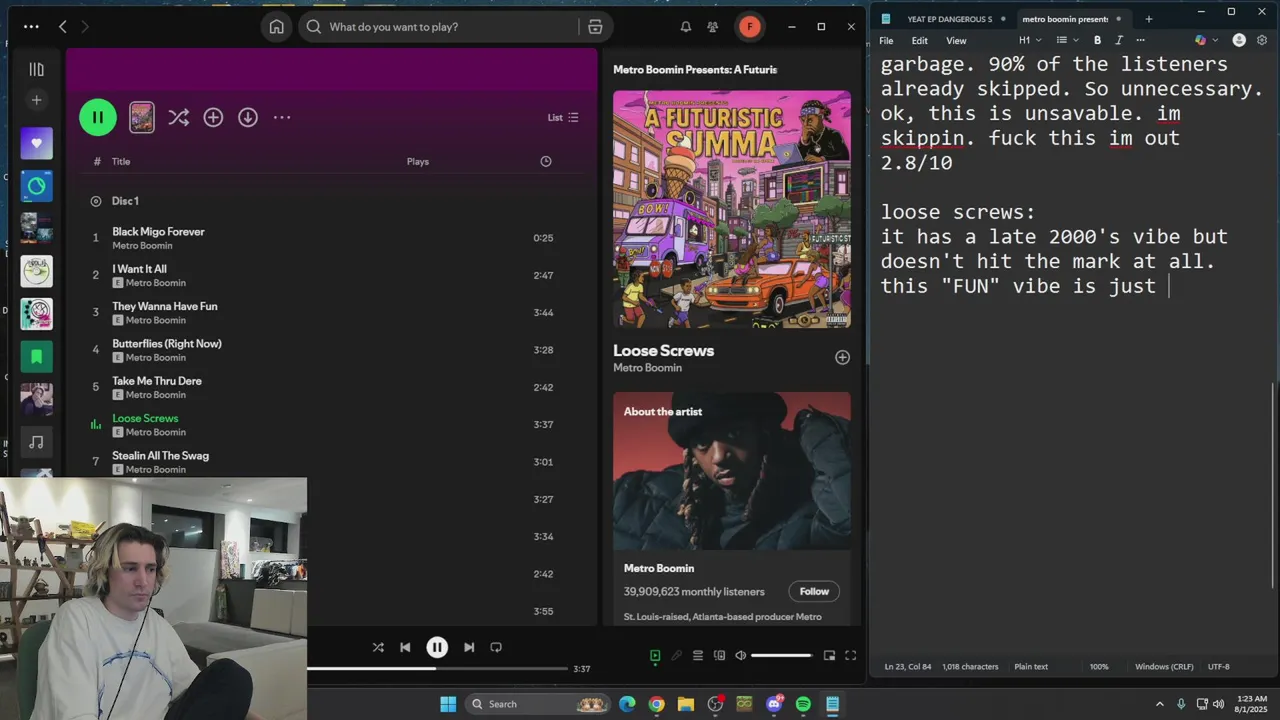Pause playback in player bar
This screenshot has height=720, width=1280.
click(x=437, y=647)
